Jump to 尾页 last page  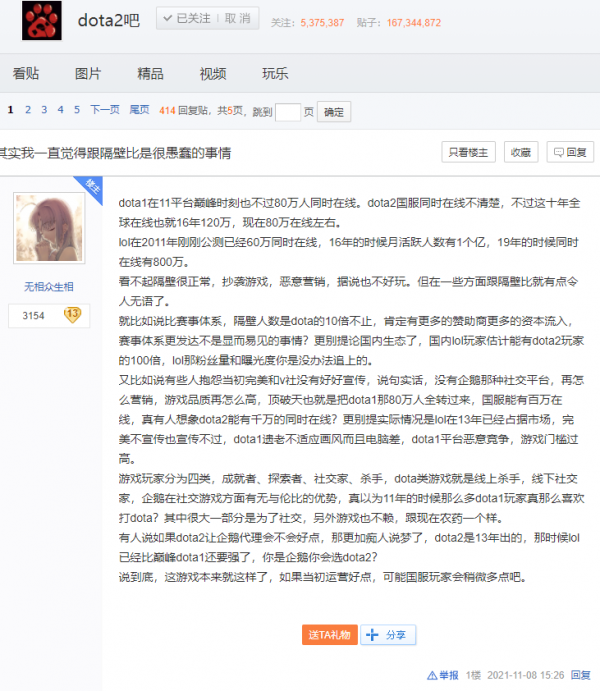pyautogui.click(x=139, y=110)
